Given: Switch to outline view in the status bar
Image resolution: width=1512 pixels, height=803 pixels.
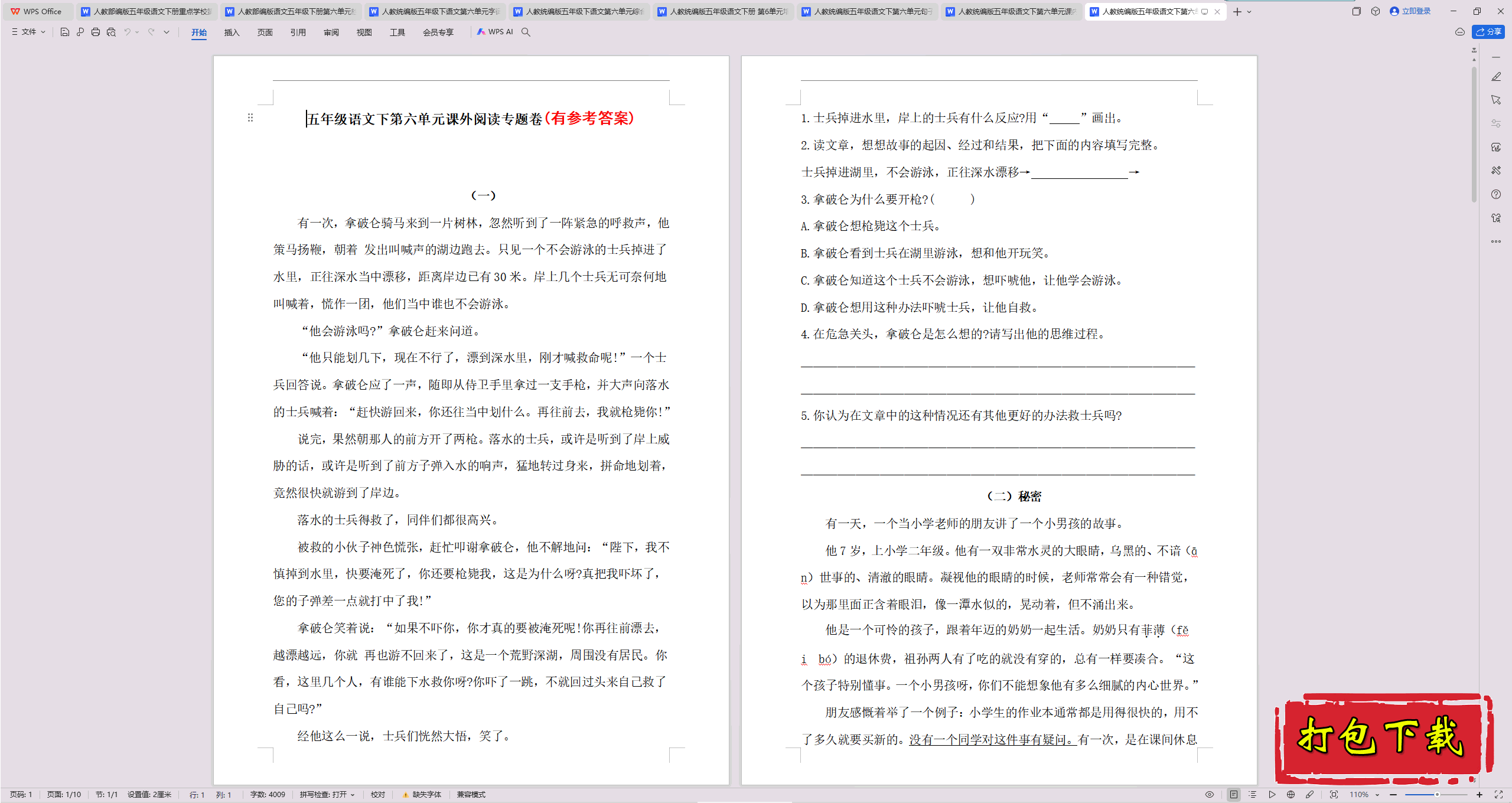Looking at the screenshot, I should [1253, 795].
